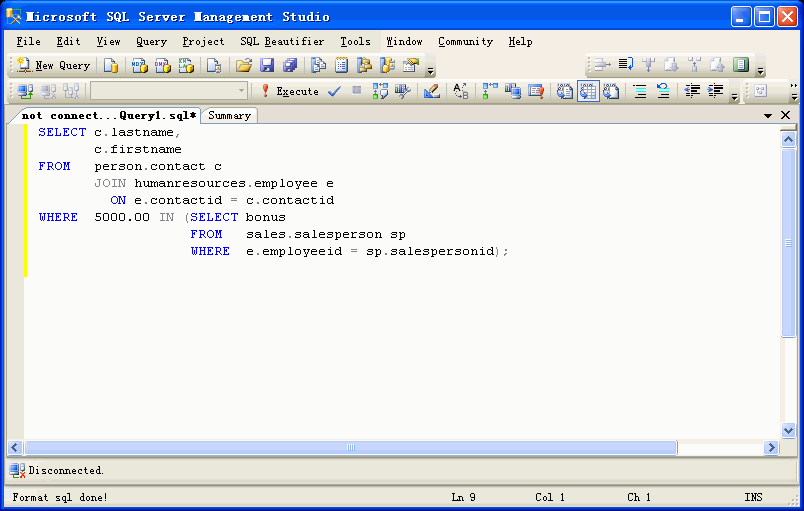
Task: Click the word wrap toolbar icon
Action: [x=626, y=65]
